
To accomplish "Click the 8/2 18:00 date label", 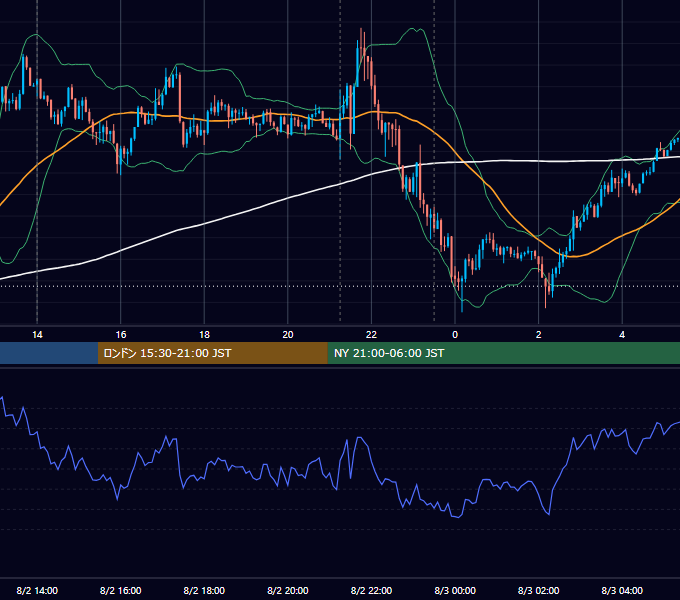I will pos(204,590).
